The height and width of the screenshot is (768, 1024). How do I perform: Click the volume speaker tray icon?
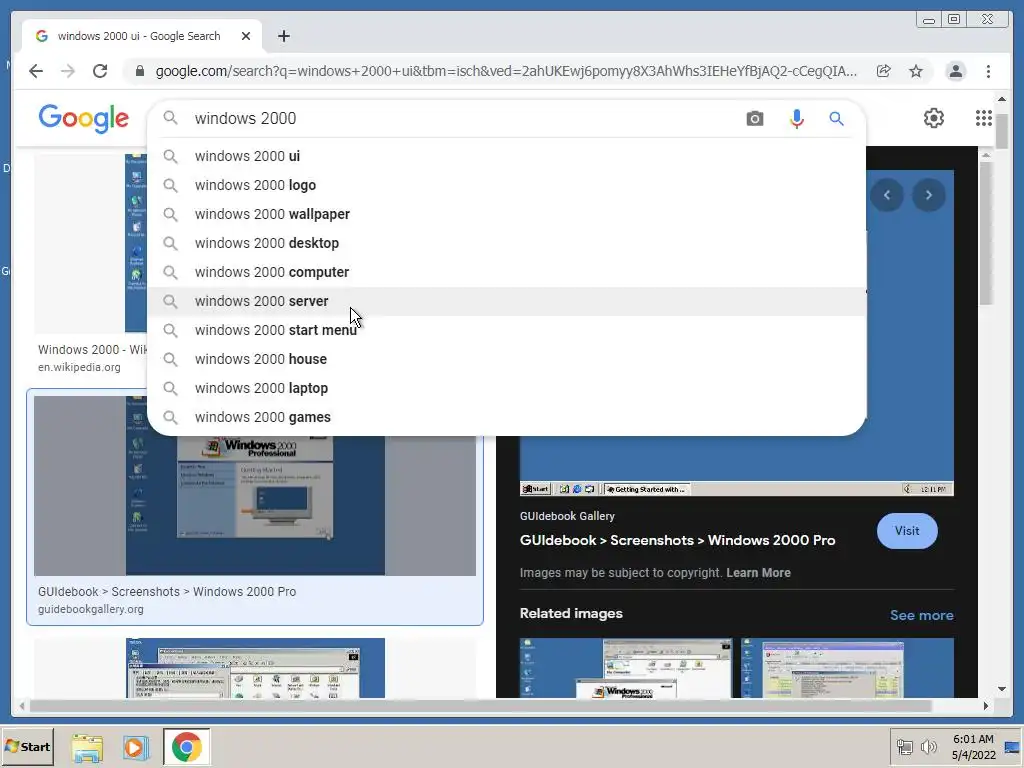(927, 746)
